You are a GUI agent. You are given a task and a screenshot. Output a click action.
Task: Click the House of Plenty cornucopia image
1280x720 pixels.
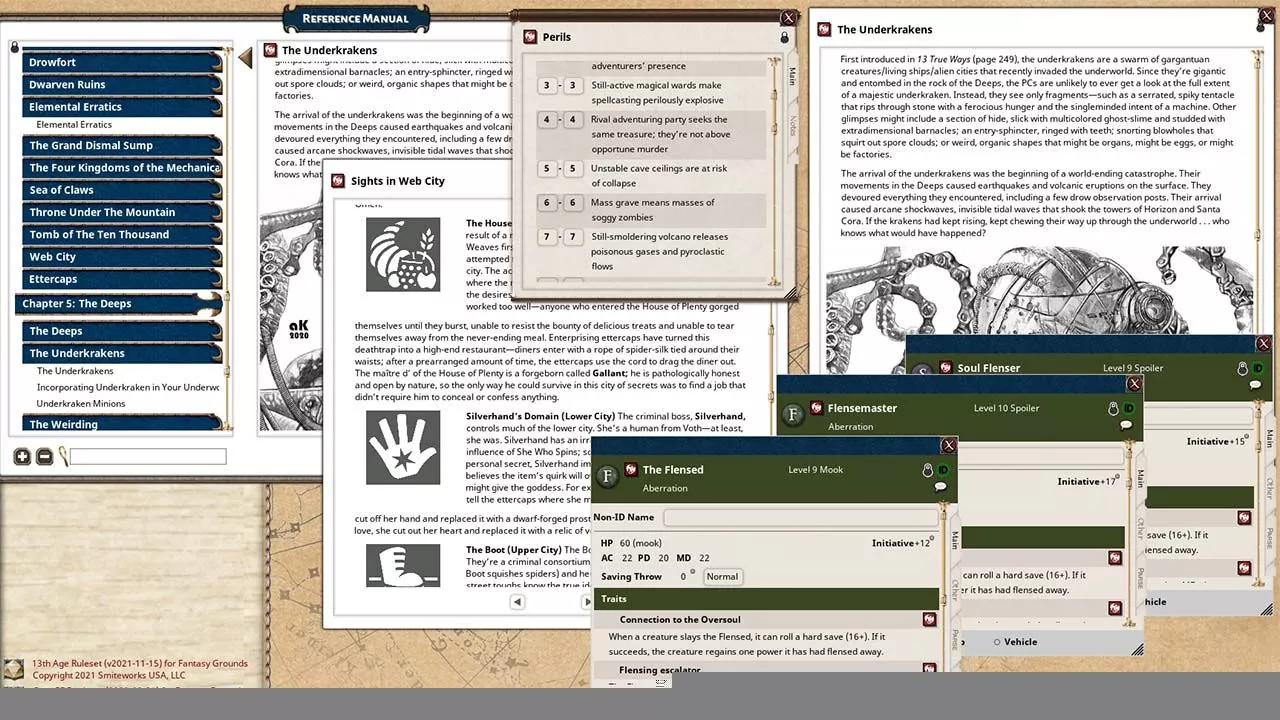click(x=403, y=255)
